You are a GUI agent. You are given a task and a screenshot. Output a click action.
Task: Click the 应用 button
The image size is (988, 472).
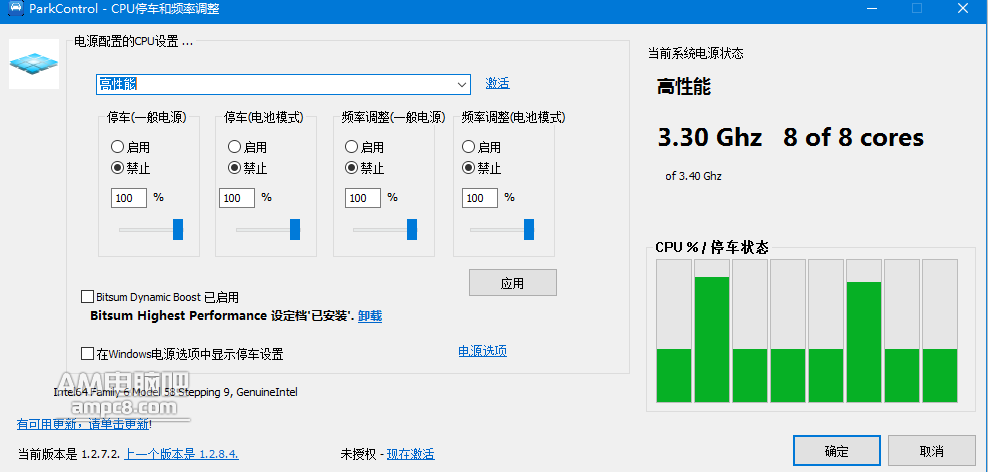point(513,283)
